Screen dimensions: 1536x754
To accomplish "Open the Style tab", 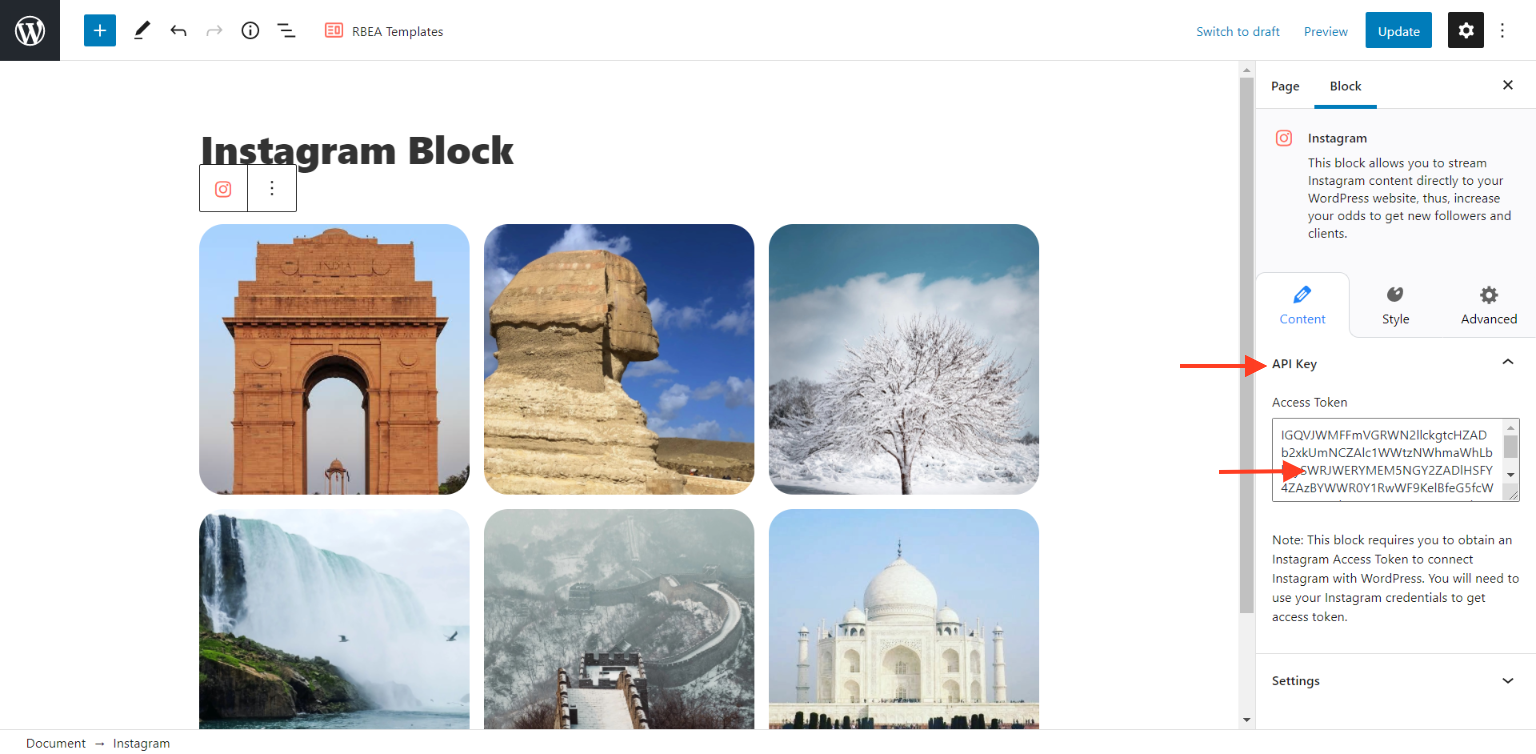I will (1395, 305).
